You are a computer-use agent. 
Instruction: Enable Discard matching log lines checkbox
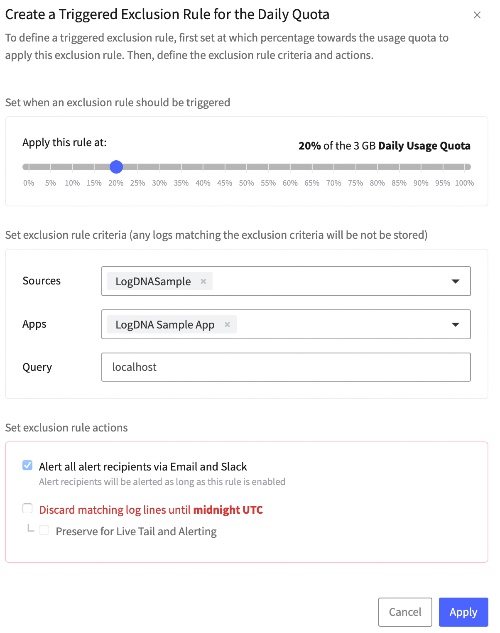pos(27,508)
